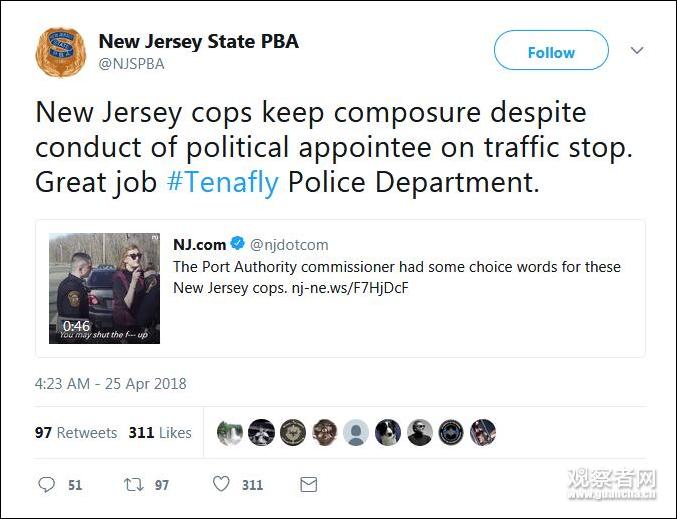Open the New Jersey State PBA badge avatar
The image size is (677, 519).
[60, 52]
